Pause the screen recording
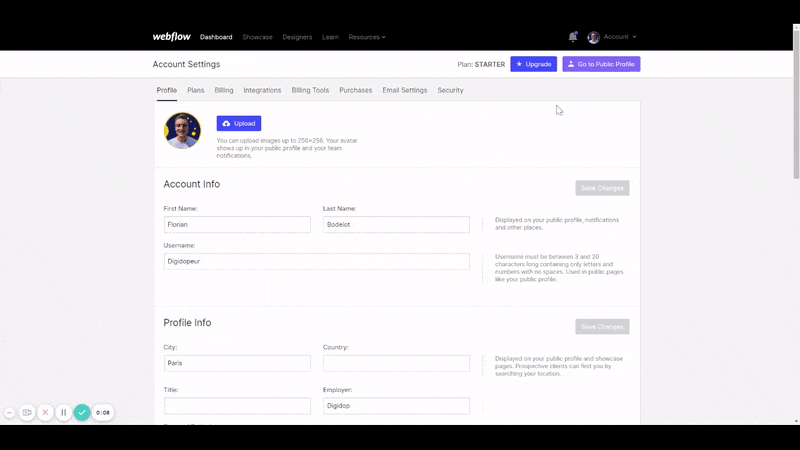 (63, 412)
